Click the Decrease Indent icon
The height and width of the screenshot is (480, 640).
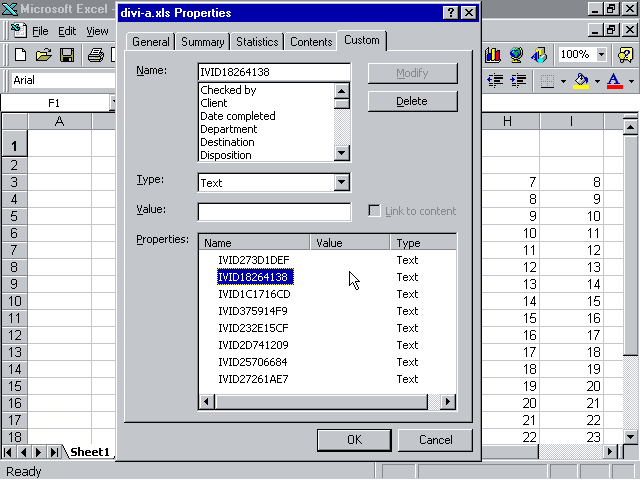(495, 80)
